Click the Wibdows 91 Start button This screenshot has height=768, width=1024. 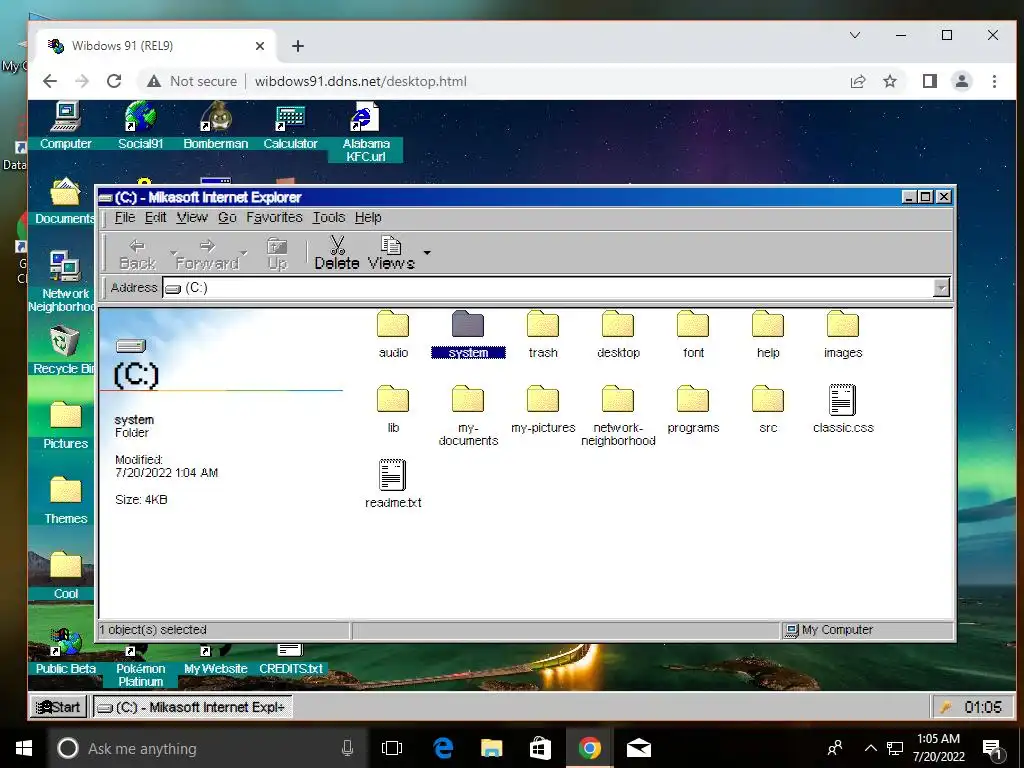click(59, 707)
